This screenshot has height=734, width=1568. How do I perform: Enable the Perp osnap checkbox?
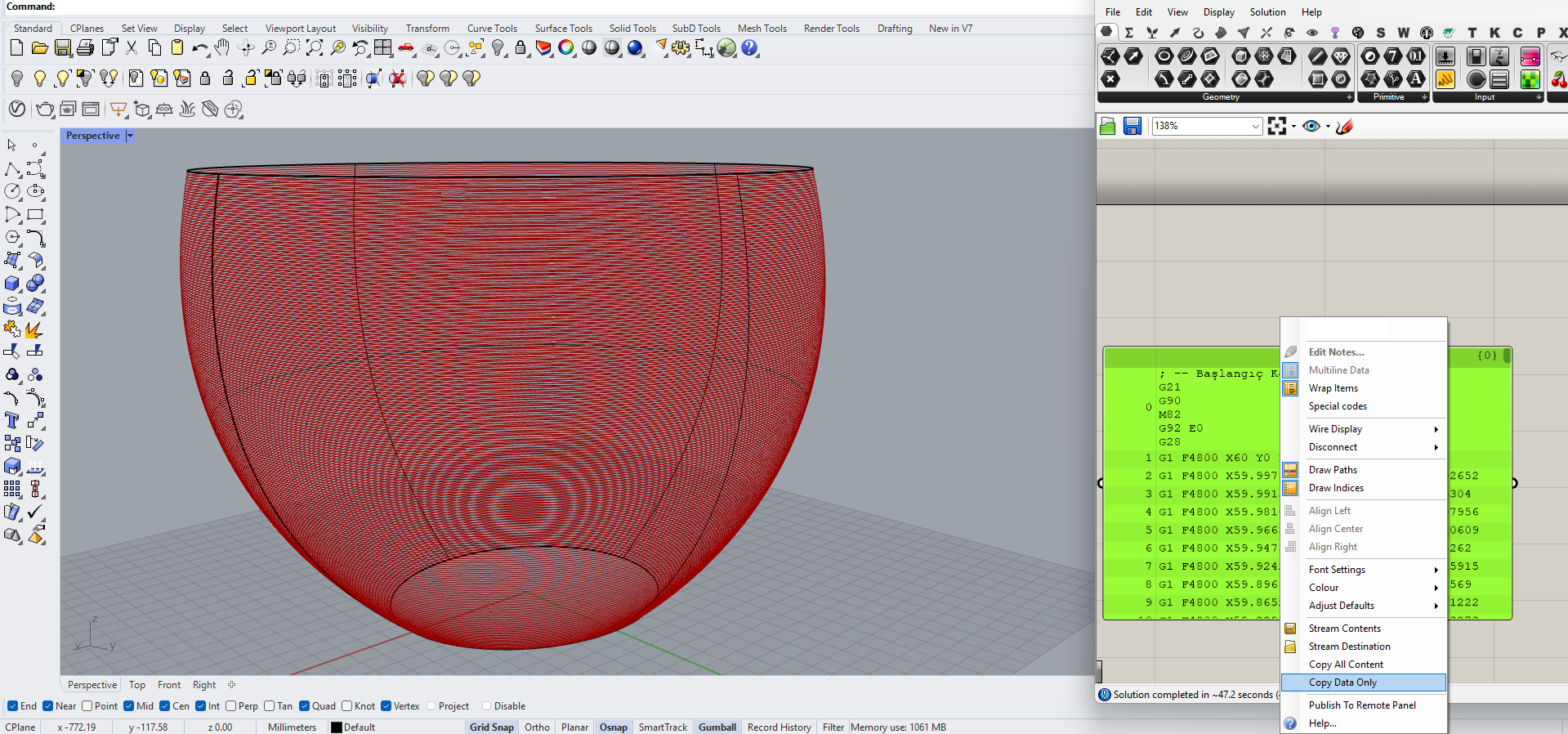coord(230,706)
